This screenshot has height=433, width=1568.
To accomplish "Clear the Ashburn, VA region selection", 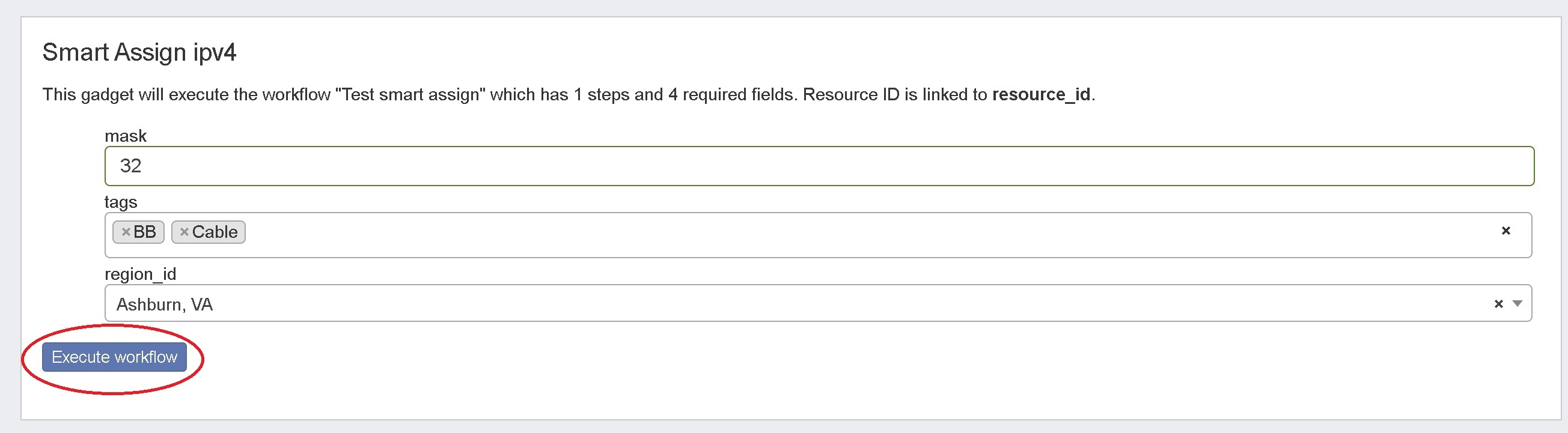I will tap(1498, 303).
